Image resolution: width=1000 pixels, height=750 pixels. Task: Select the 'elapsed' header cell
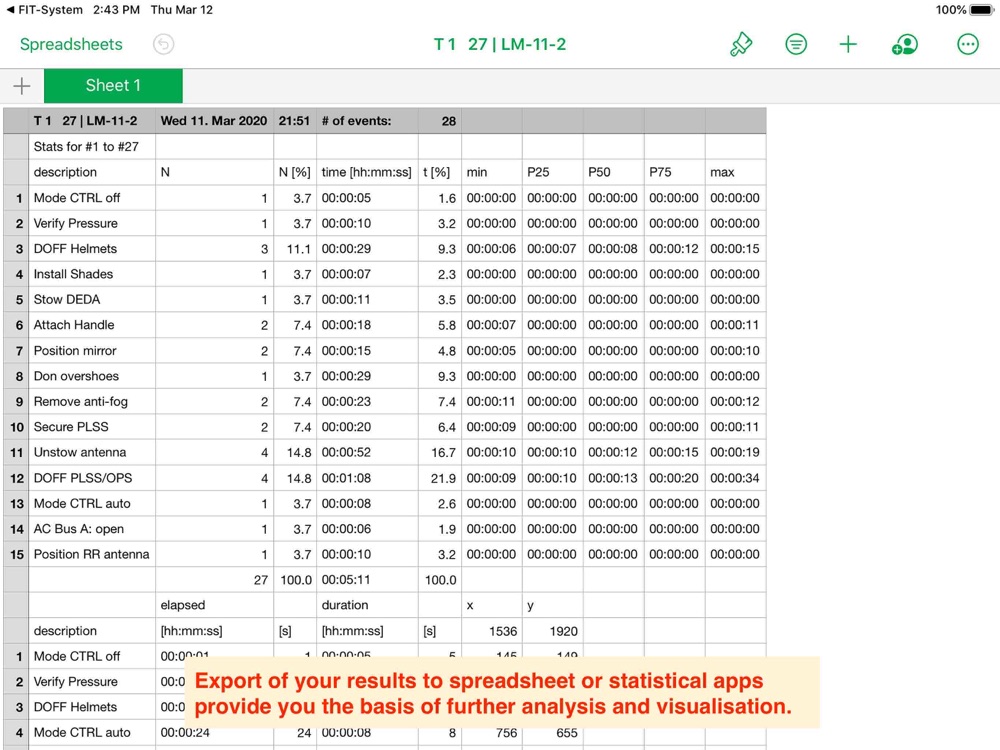pyautogui.click(x=214, y=605)
